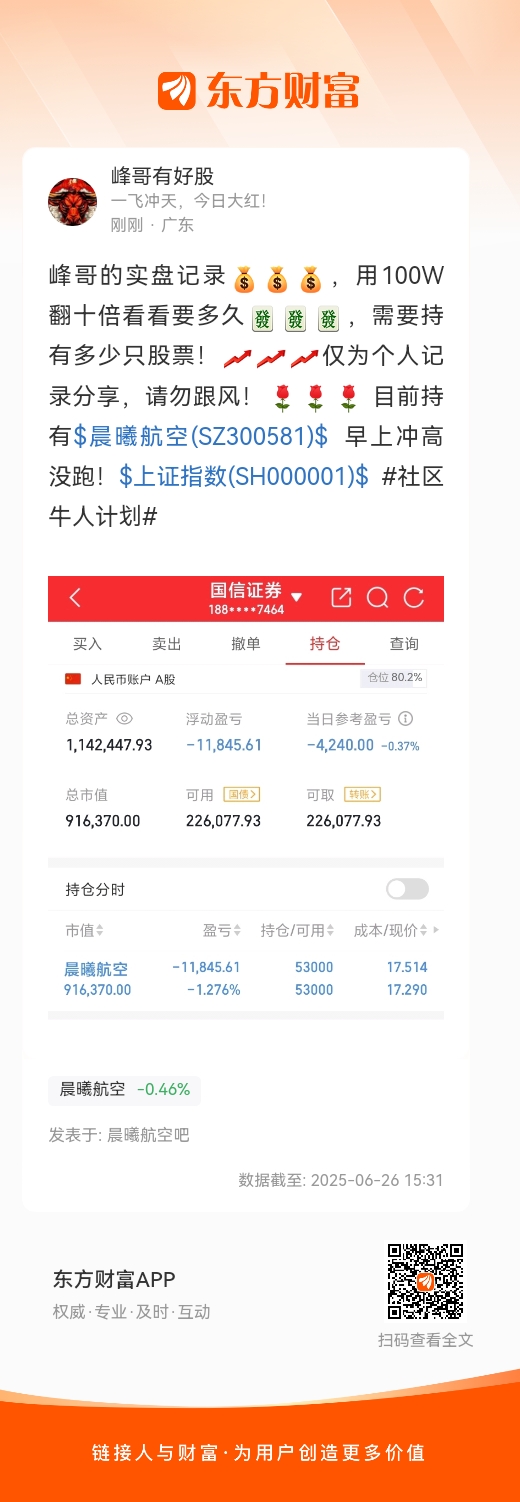Refresh holdings with the circular arrow icon
The image size is (520, 1502).
[x=414, y=598]
